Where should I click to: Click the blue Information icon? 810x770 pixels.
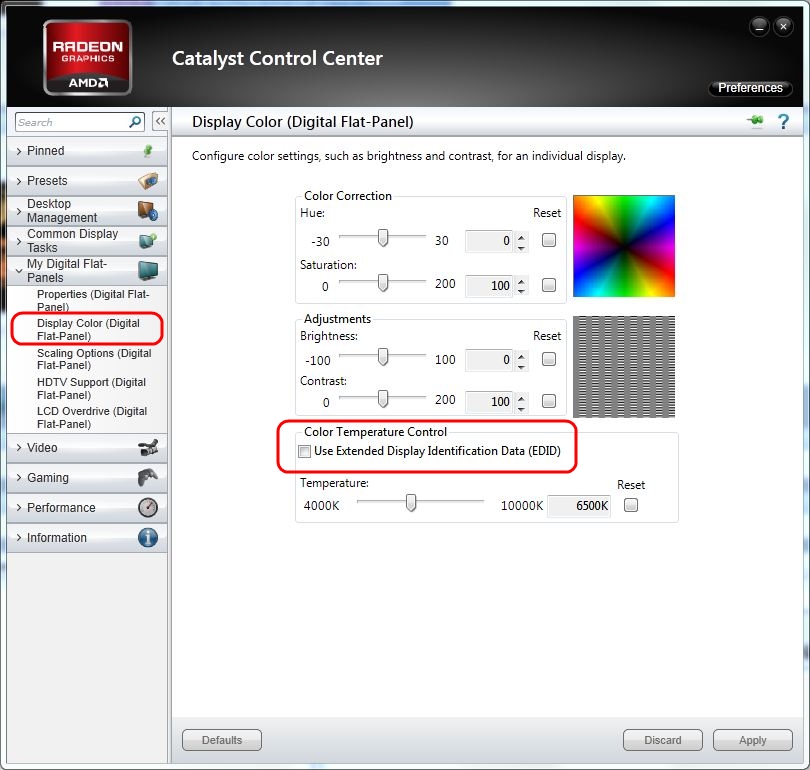(x=148, y=537)
